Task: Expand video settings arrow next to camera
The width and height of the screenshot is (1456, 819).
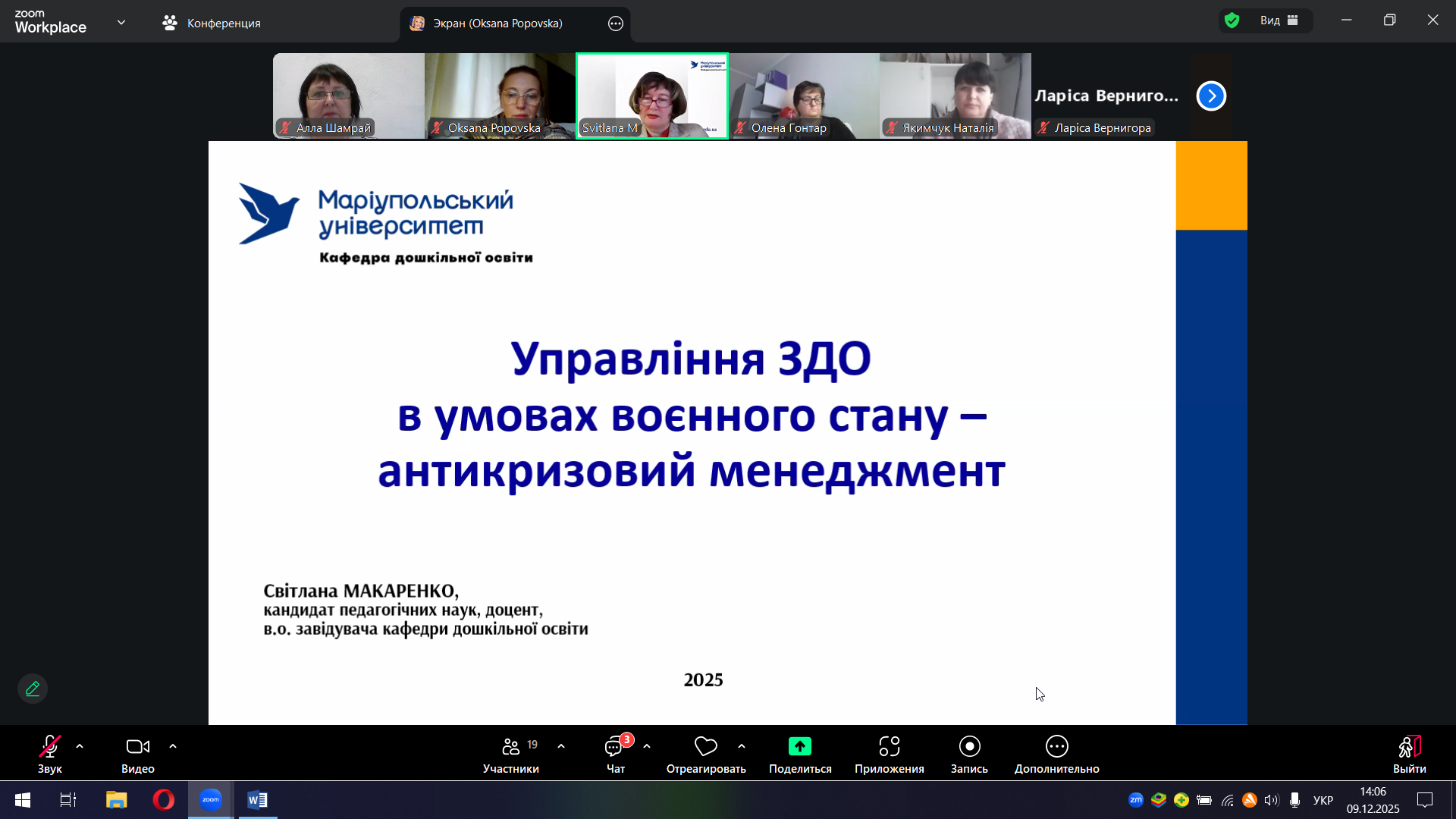Action: (173, 747)
